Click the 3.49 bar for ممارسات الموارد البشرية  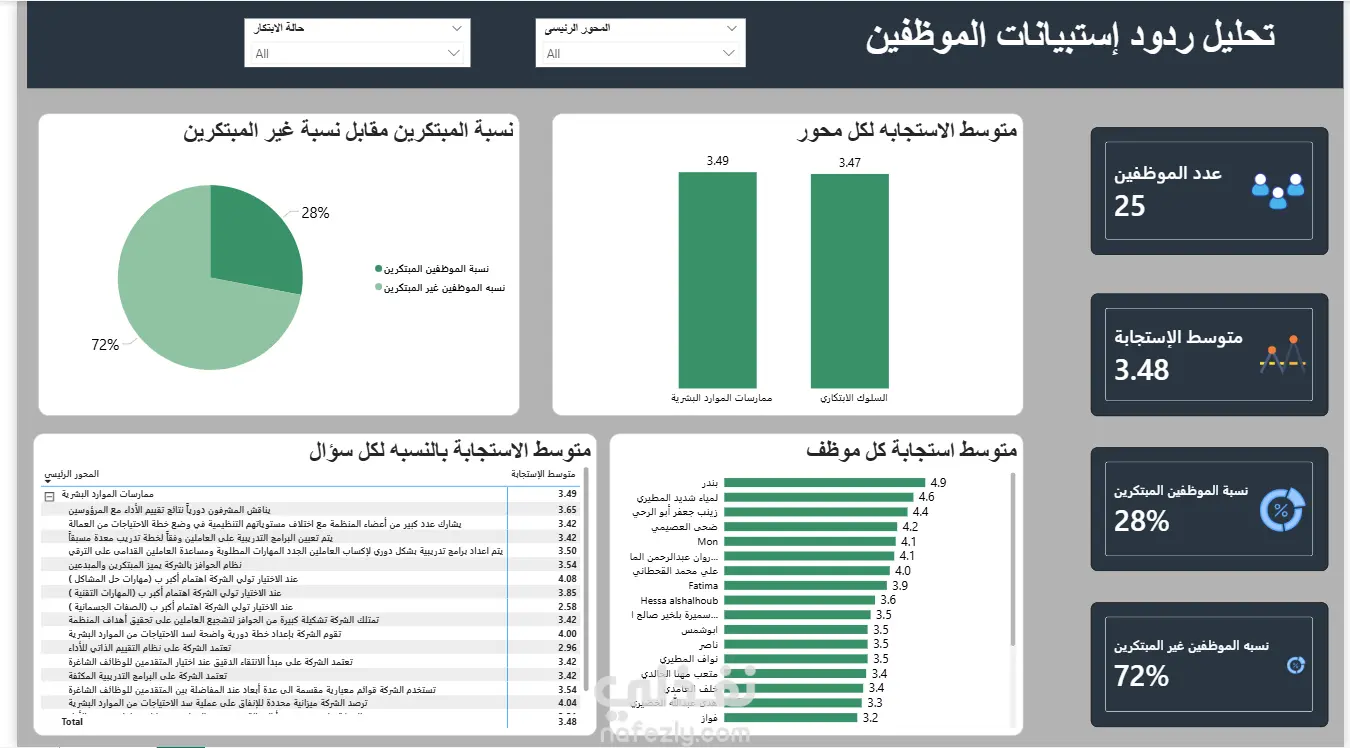[x=717, y=280]
